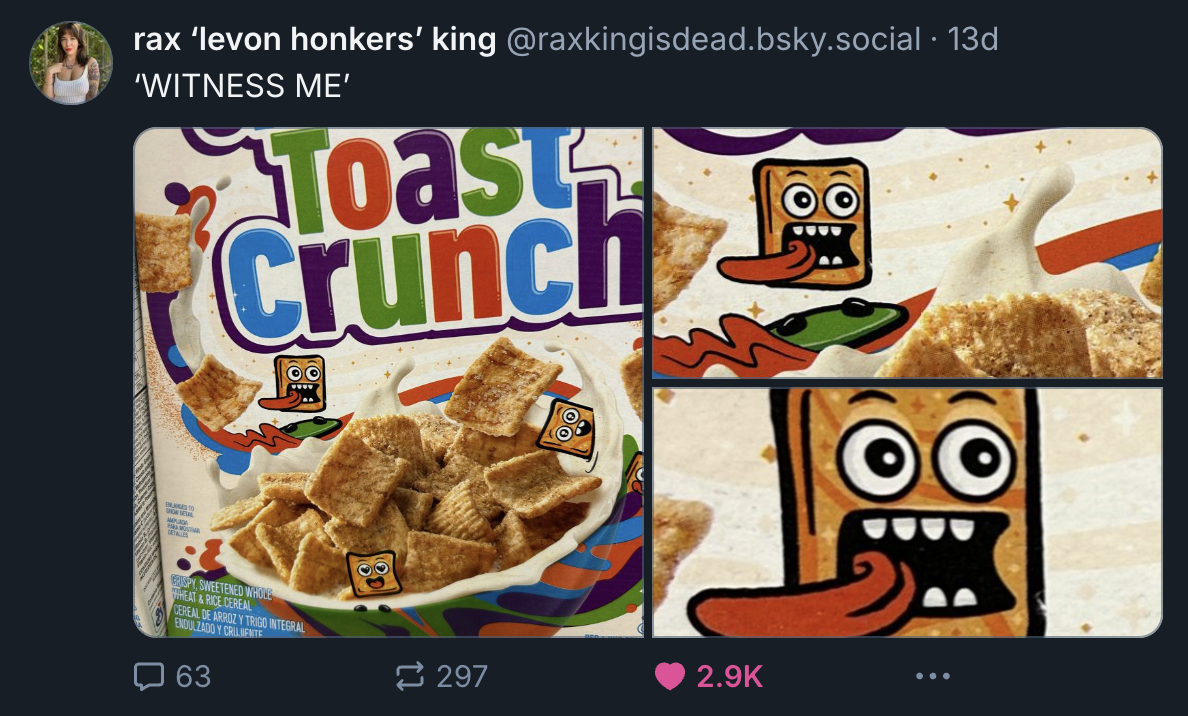Open the left cereal box photo
This screenshot has width=1188, height=716.
tap(388, 382)
